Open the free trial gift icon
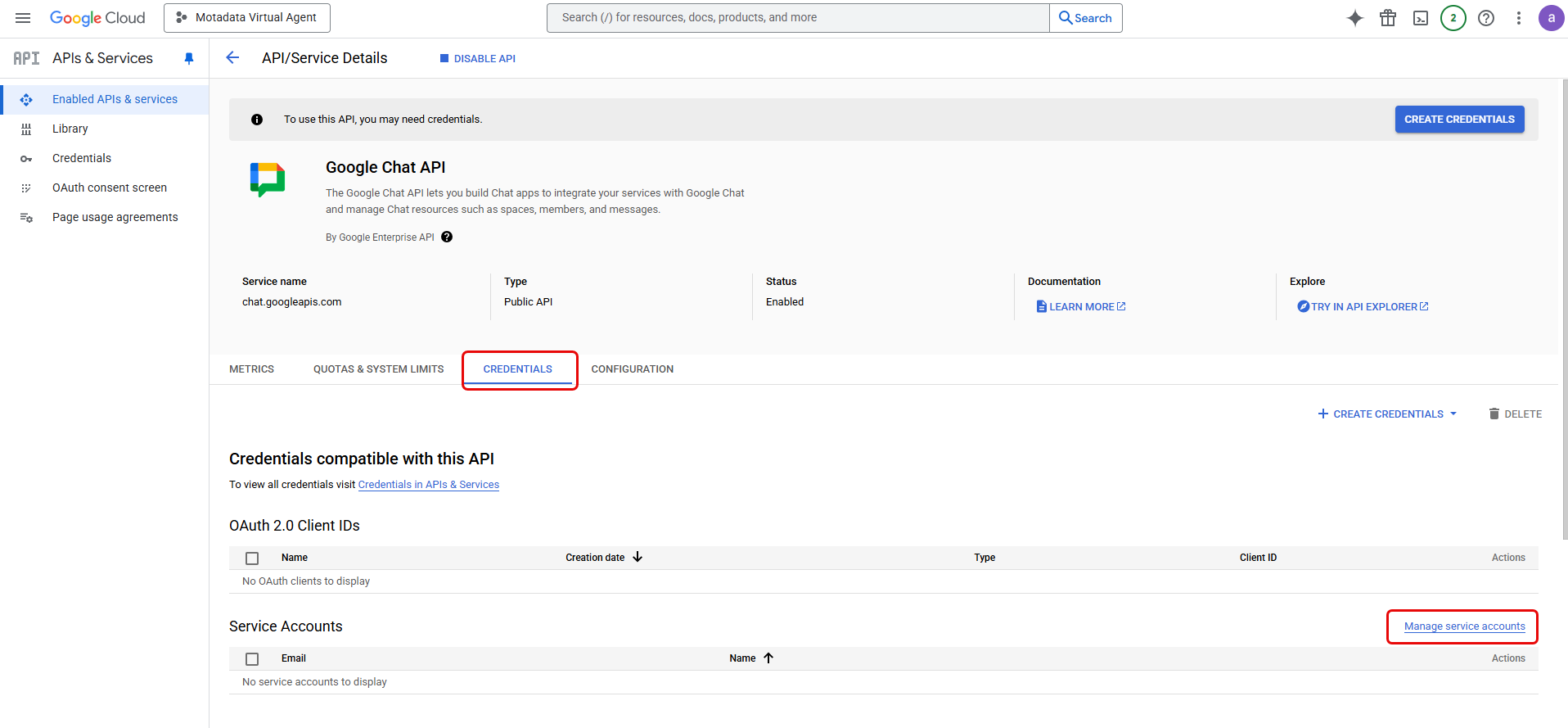Image resolution: width=1568 pixels, height=728 pixels. point(1388,18)
